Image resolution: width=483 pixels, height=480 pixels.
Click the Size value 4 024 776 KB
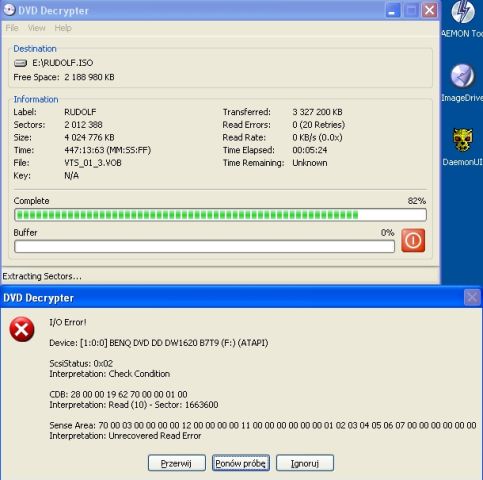tap(89, 137)
